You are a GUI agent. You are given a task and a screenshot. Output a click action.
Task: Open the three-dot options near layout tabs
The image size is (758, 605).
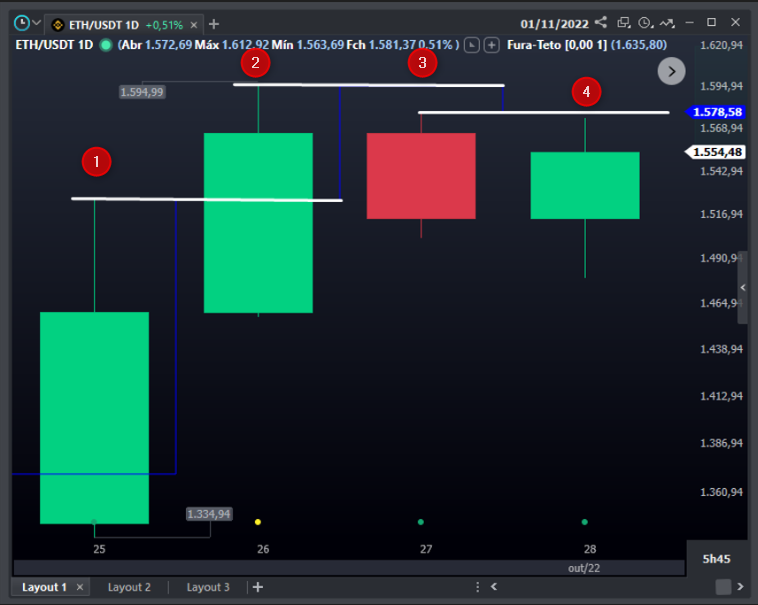click(478, 587)
